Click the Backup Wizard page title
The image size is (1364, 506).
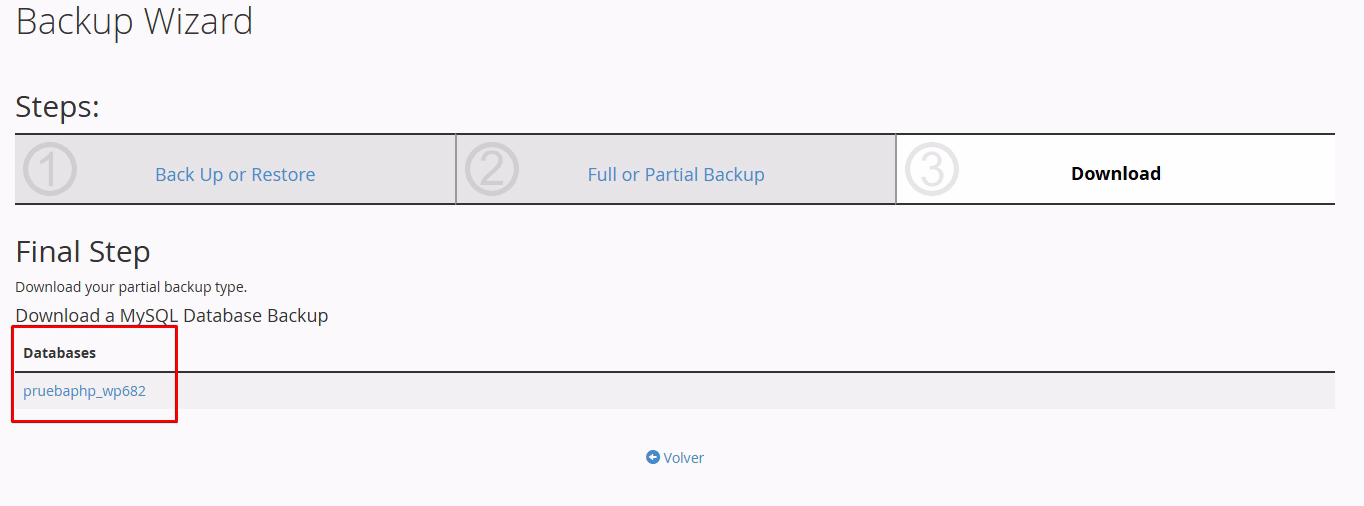coord(135,22)
